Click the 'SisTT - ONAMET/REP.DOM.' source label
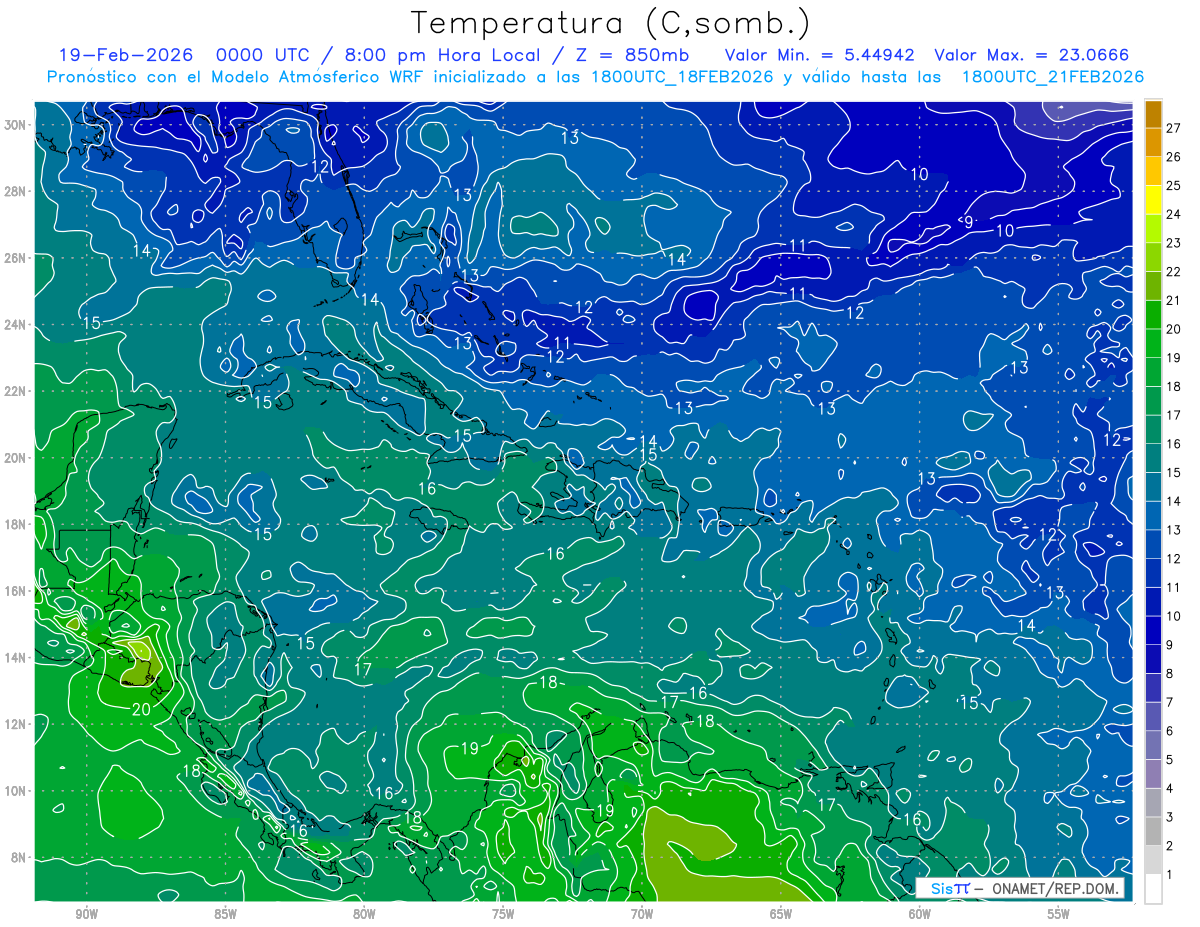1200x927 pixels. (1022, 889)
